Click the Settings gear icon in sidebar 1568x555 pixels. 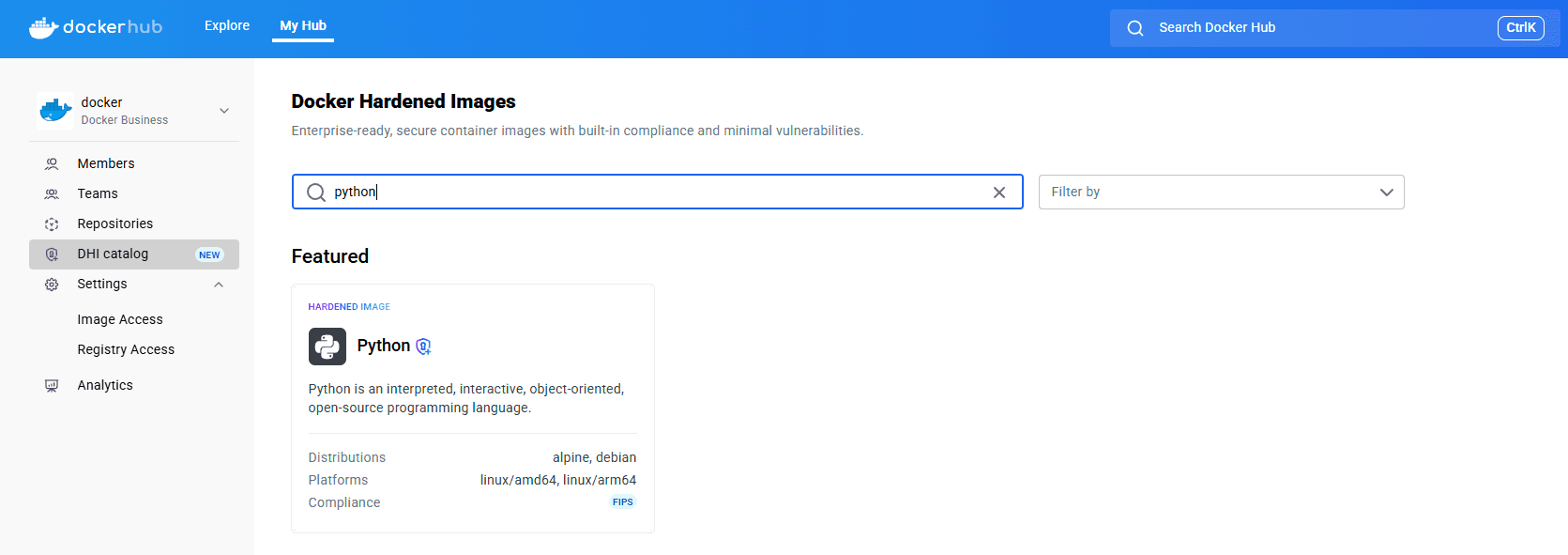click(x=52, y=284)
